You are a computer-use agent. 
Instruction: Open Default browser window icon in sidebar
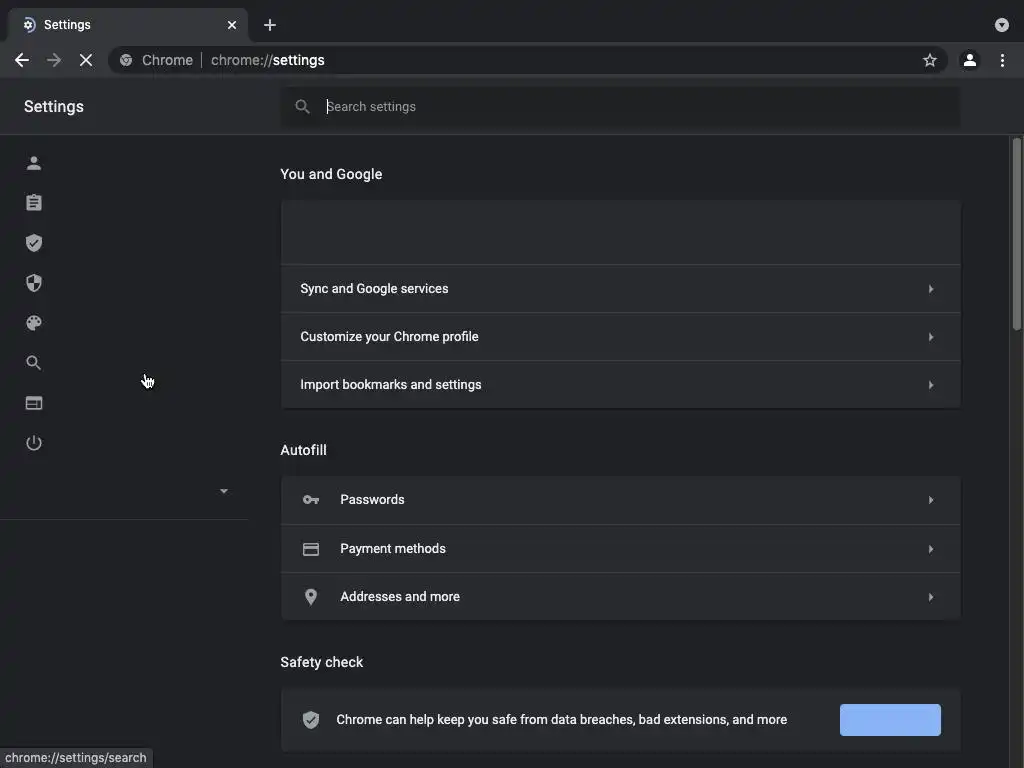34,403
